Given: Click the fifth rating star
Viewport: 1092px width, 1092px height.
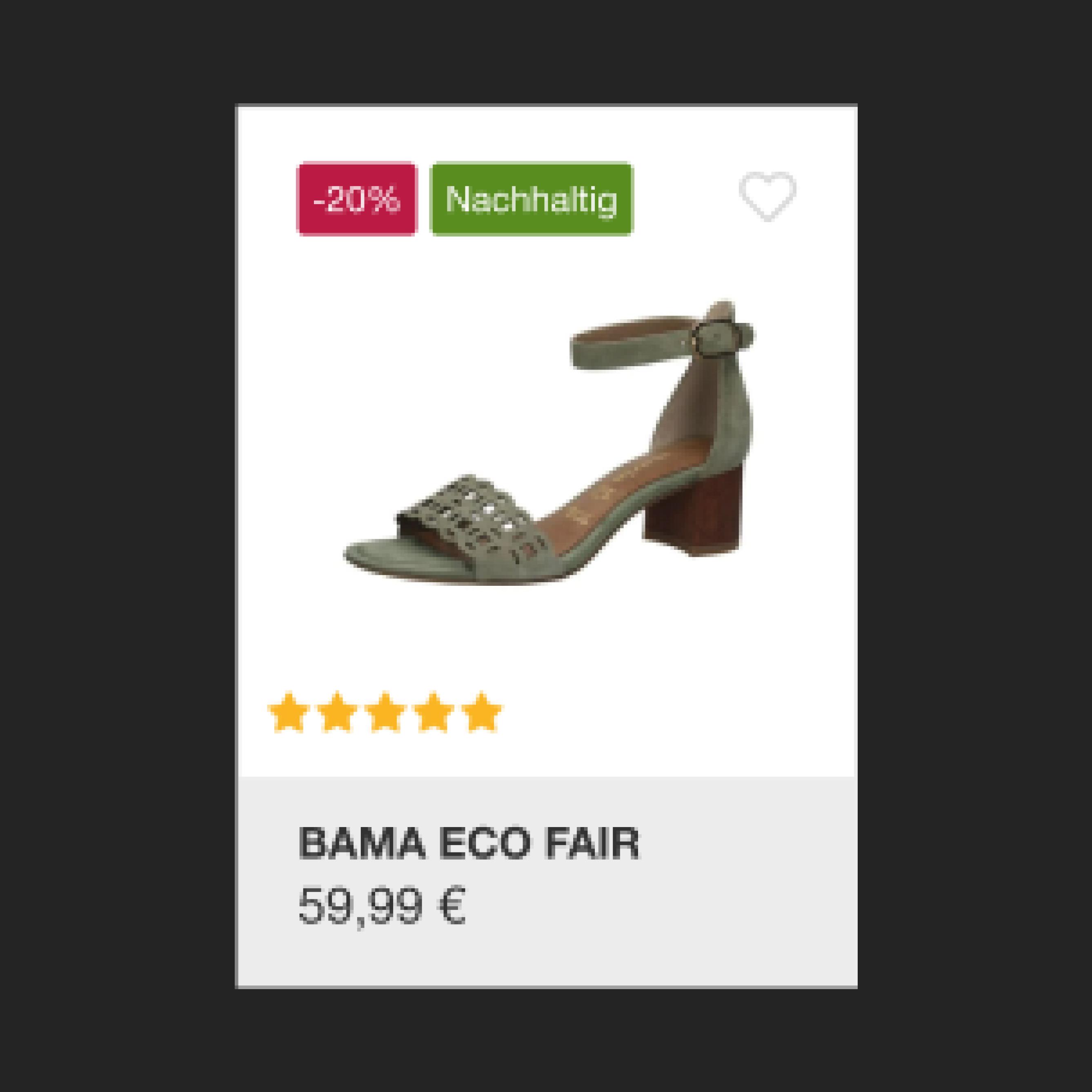Looking at the screenshot, I should click(482, 712).
